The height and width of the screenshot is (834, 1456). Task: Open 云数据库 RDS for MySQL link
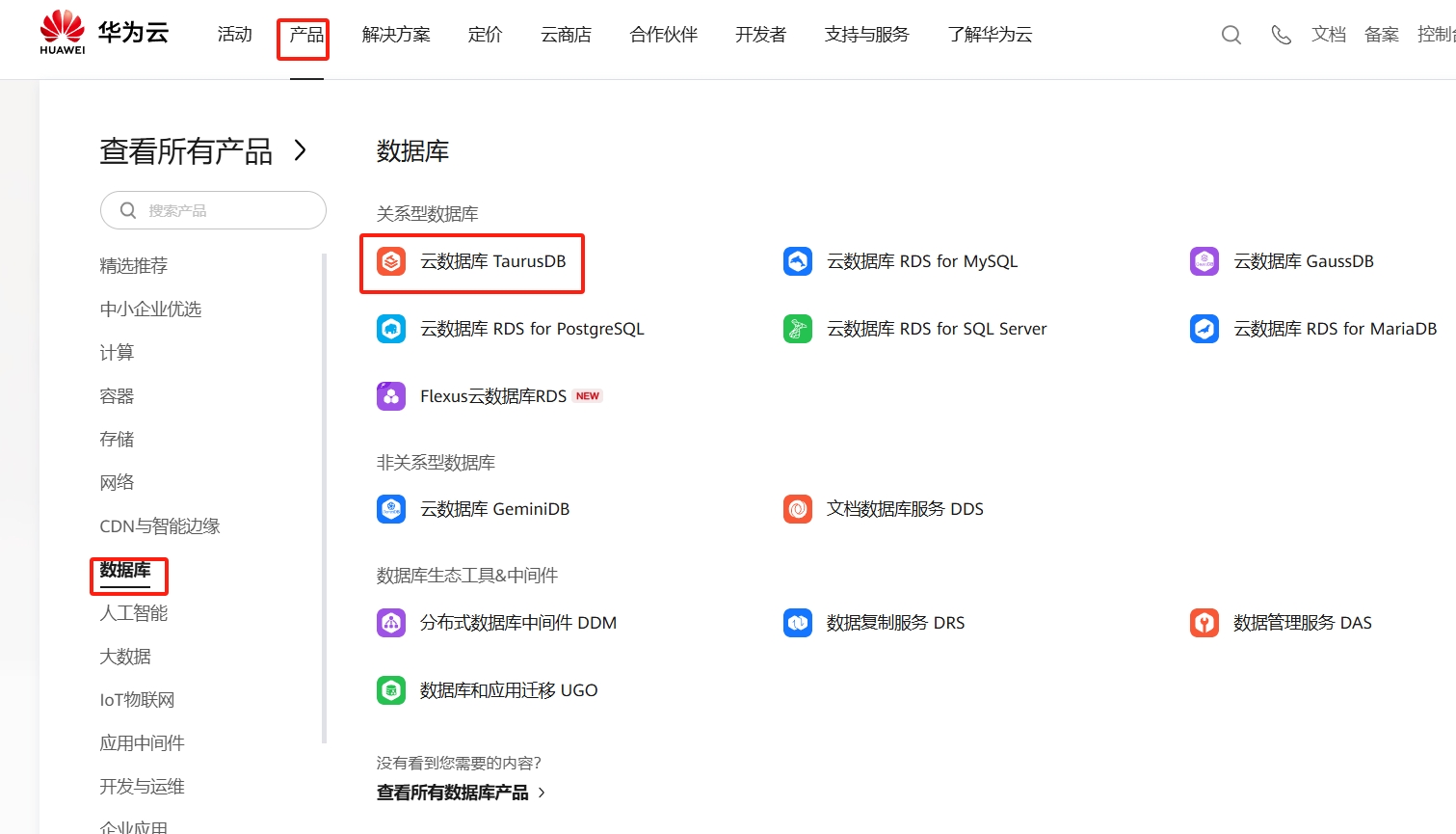coord(922,261)
